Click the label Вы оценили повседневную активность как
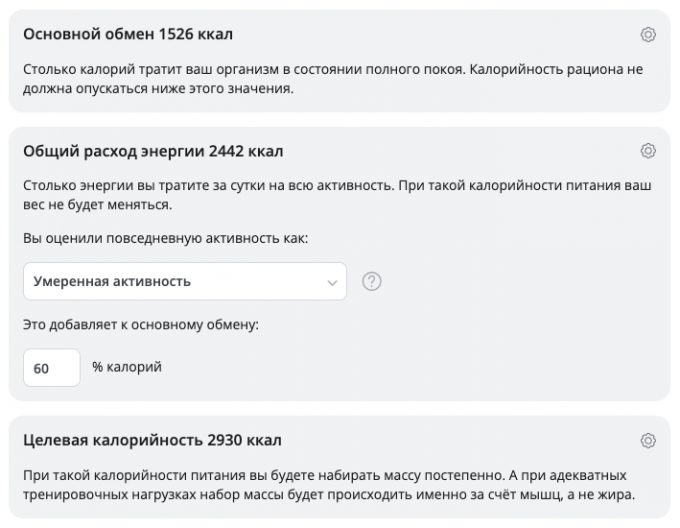680x528 pixels. 165,239
